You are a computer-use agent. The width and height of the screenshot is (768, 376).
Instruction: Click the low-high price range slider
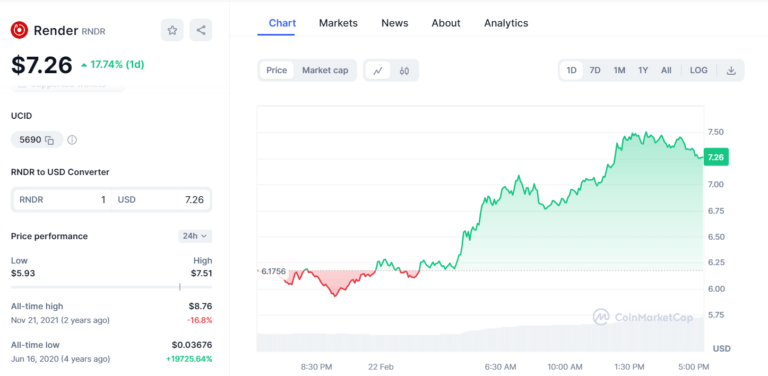111,287
